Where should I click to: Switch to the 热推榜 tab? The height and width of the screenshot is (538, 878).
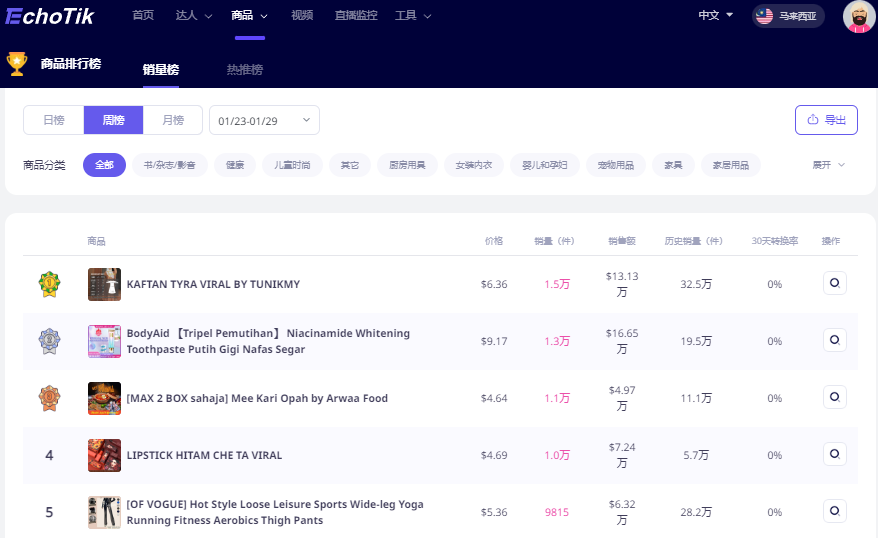pyautogui.click(x=245, y=70)
